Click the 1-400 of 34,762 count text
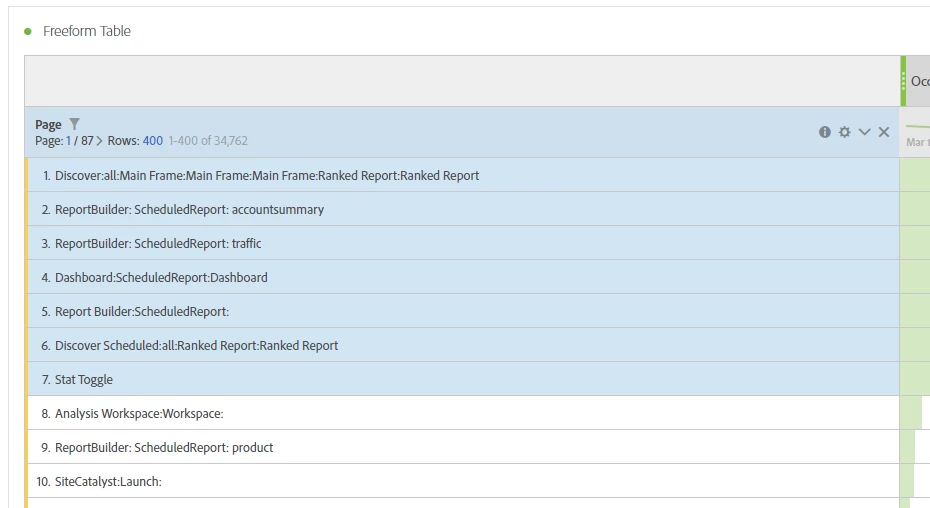This screenshot has width=930, height=508. coord(208,141)
